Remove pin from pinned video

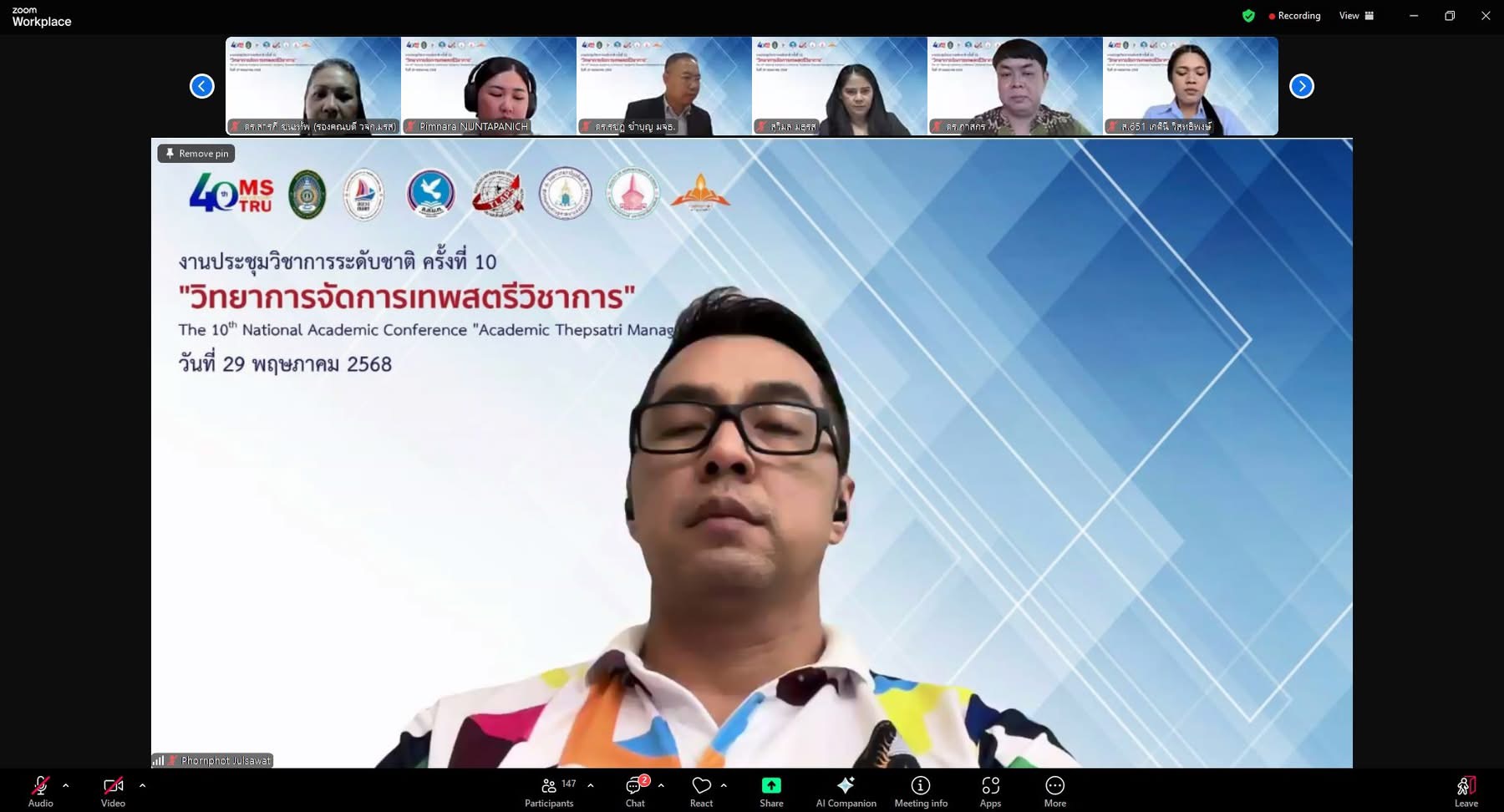click(196, 154)
